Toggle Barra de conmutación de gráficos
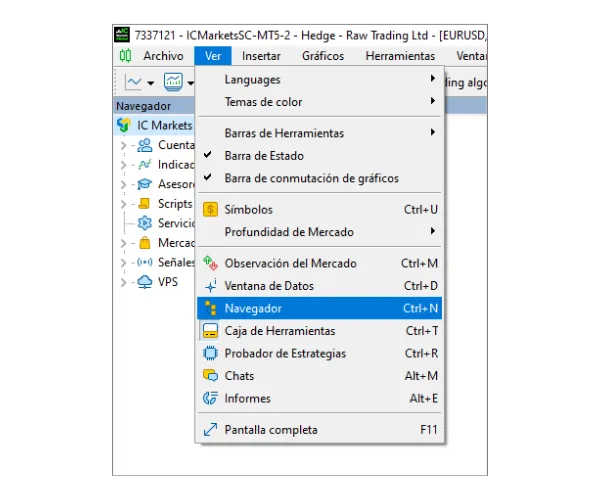This screenshot has width=600, height=500. click(207, 177)
